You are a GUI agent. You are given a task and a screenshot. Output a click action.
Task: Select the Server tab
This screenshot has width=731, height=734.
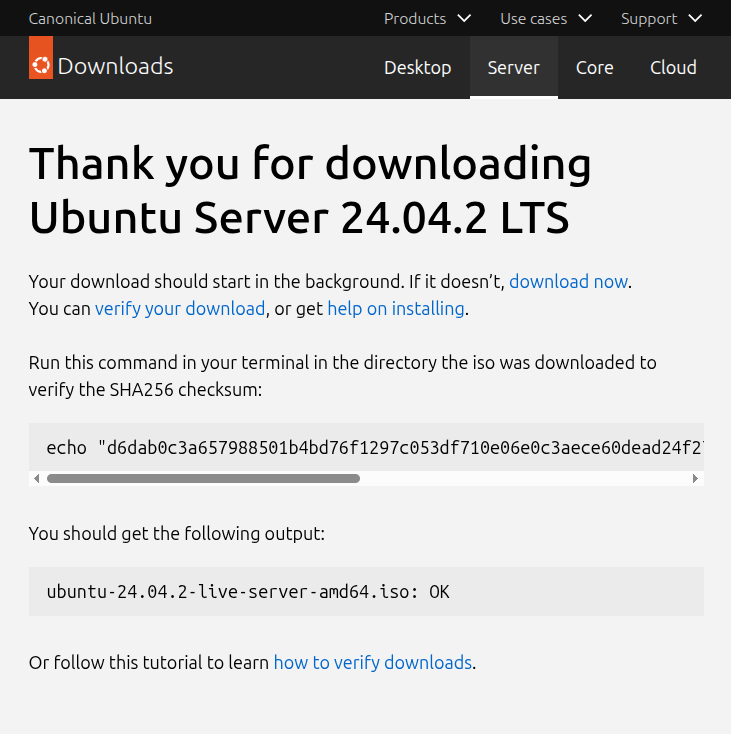514,68
